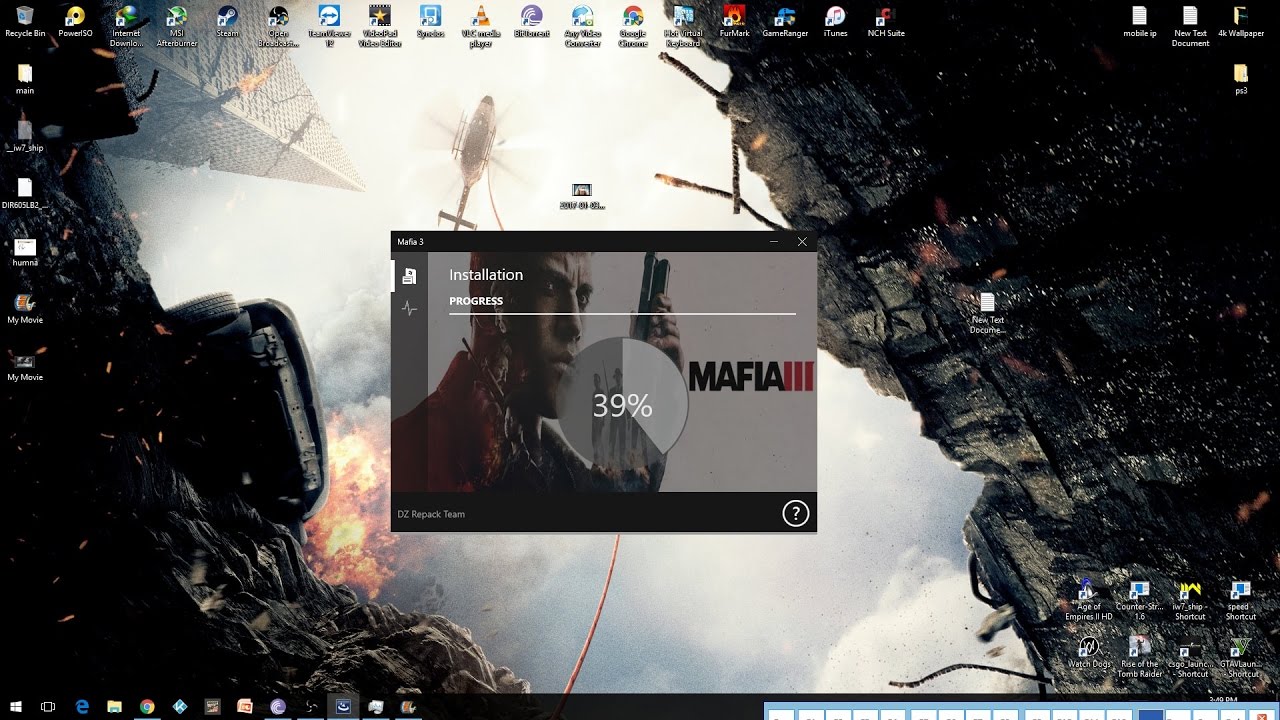Launch Rise of the Tomb Raider shortcut
This screenshot has width=1280, height=720.
[x=1139, y=658]
